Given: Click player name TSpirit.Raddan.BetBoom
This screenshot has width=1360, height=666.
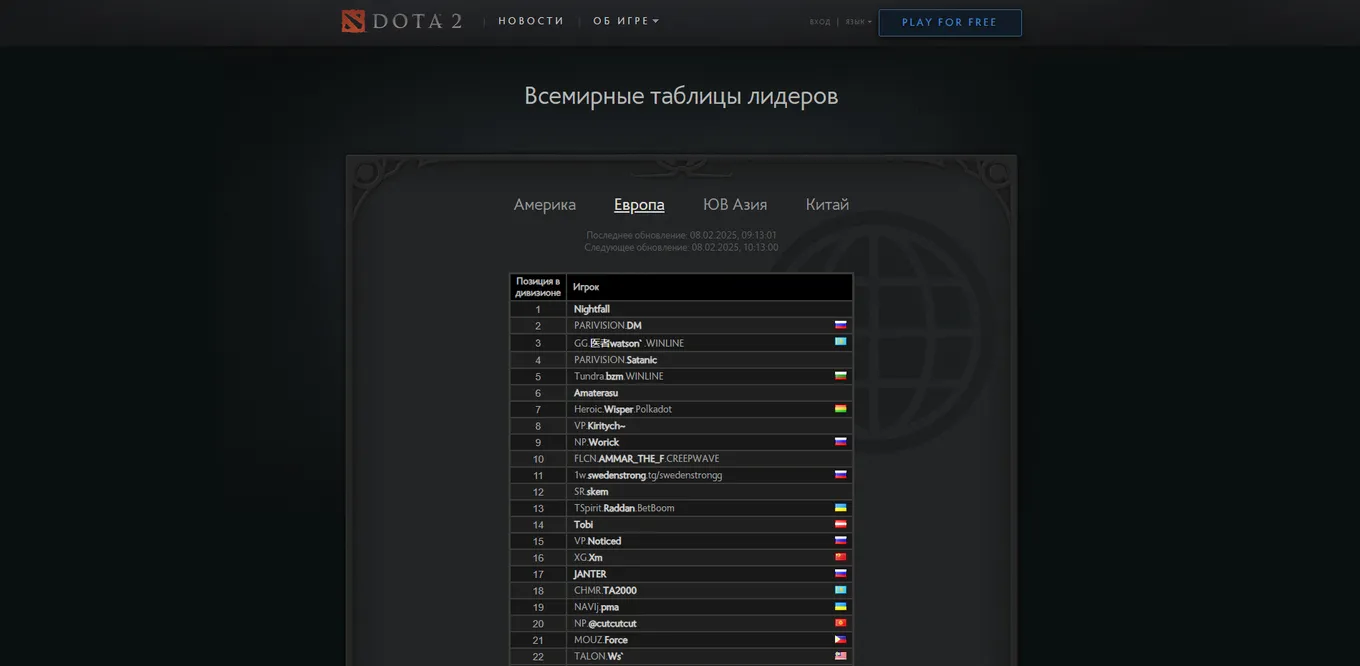Looking at the screenshot, I should 624,508.
